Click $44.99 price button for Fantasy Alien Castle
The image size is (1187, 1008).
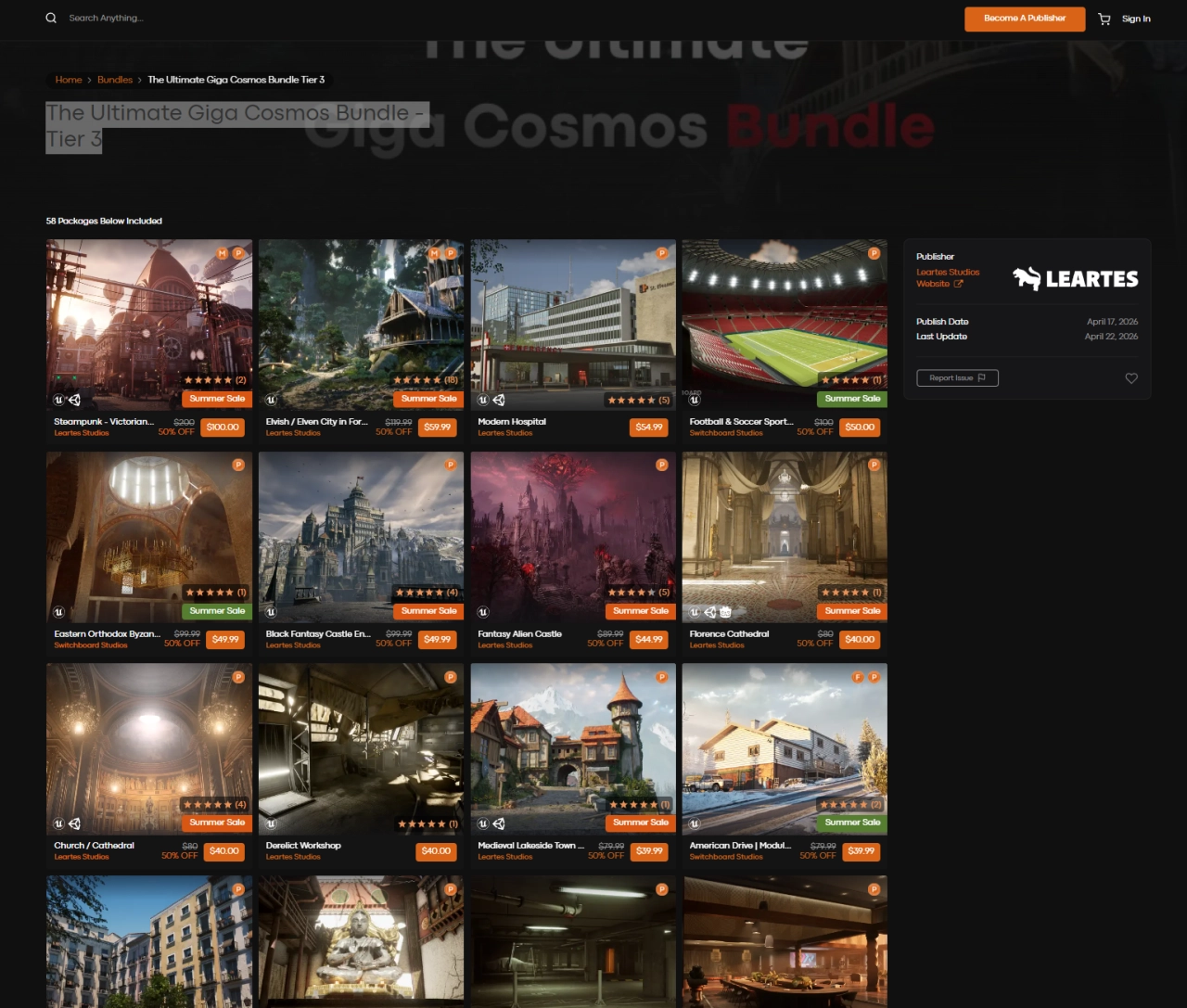point(649,639)
